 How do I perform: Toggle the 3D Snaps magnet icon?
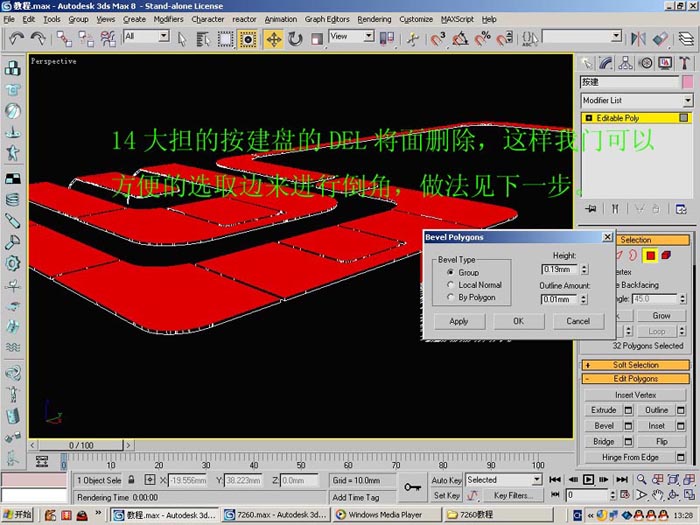pos(438,39)
